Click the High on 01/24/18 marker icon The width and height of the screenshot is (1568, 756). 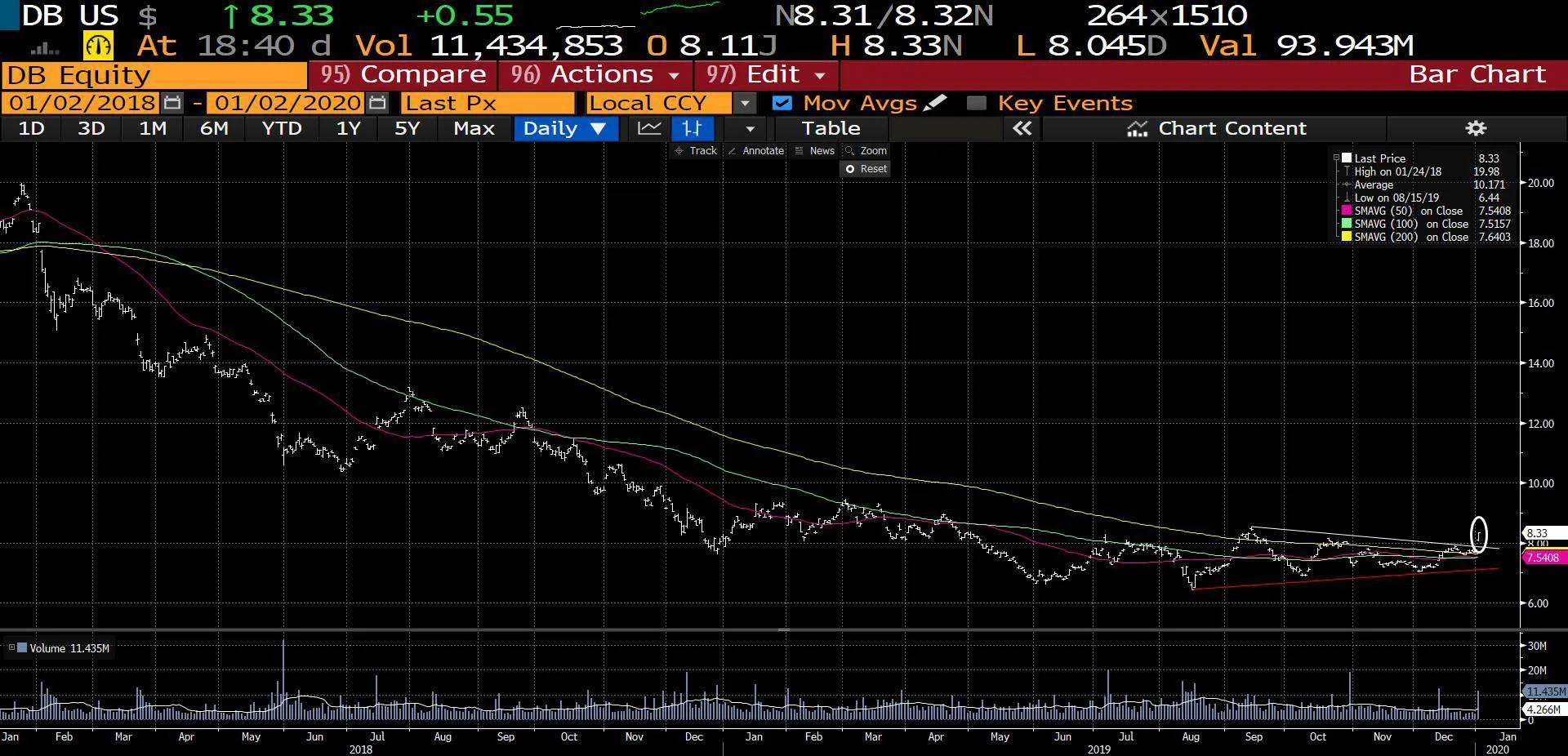(x=1347, y=171)
